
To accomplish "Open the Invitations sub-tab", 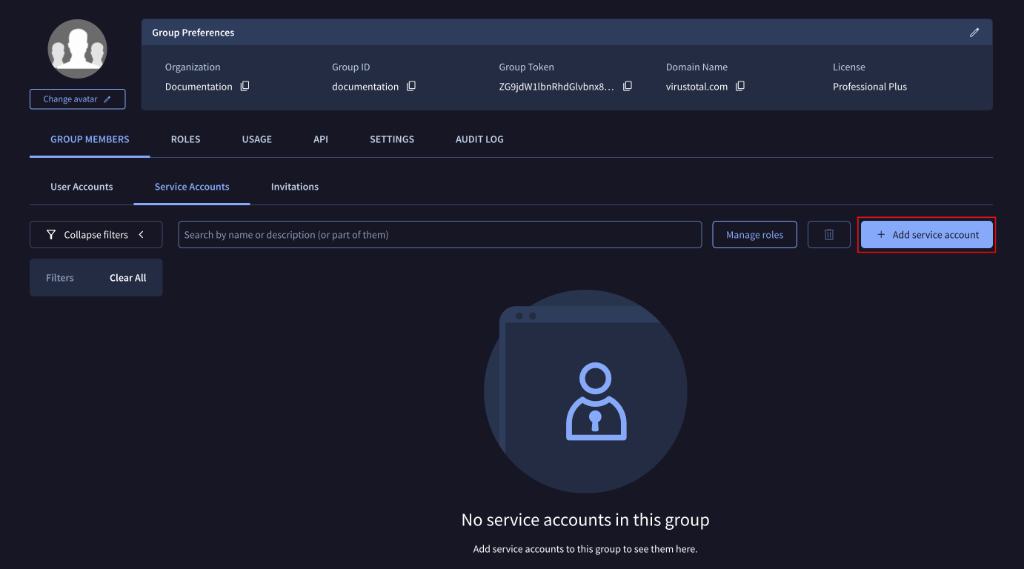I will (295, 187).
